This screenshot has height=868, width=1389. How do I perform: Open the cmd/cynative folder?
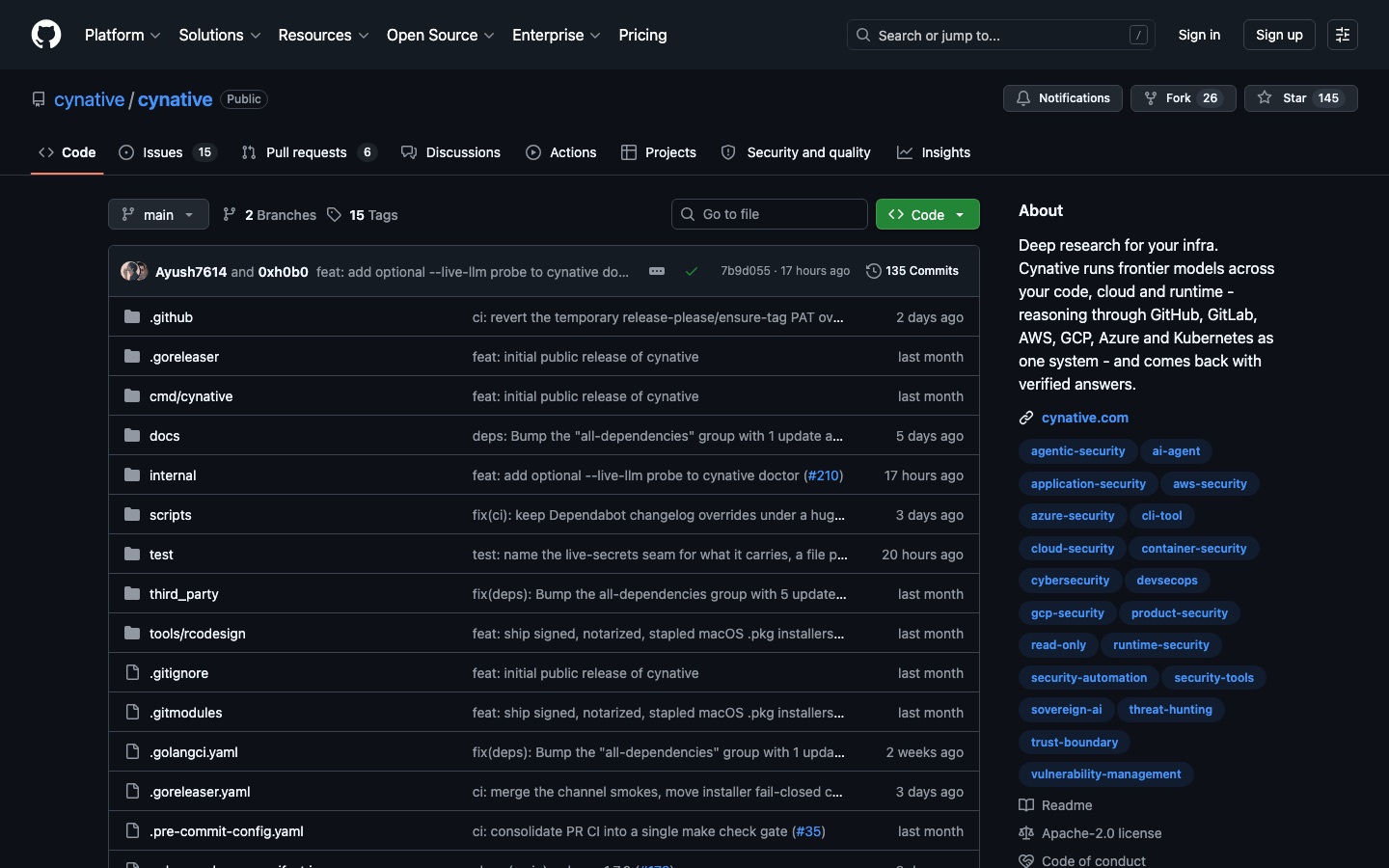(x=191, y=396)
